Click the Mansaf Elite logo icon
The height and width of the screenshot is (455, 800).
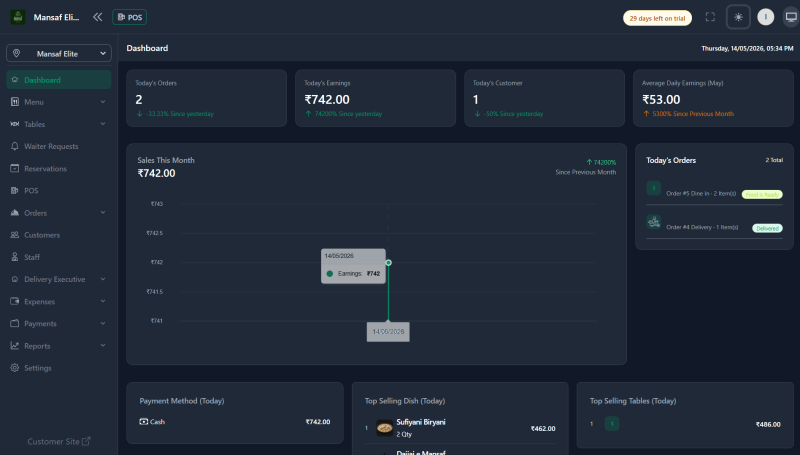(18, 17)
